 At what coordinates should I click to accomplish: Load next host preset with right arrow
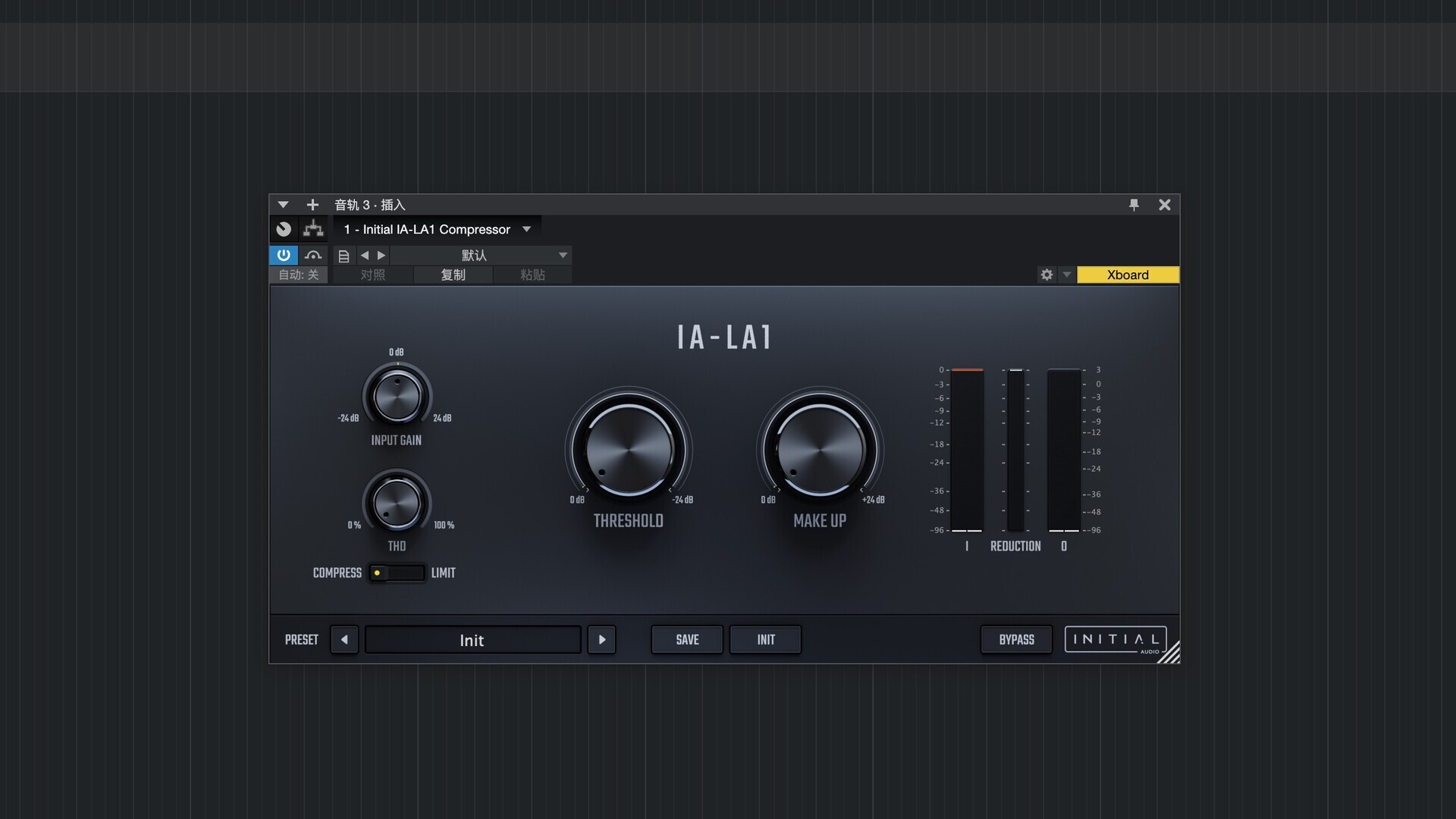[x=381, y=256]
